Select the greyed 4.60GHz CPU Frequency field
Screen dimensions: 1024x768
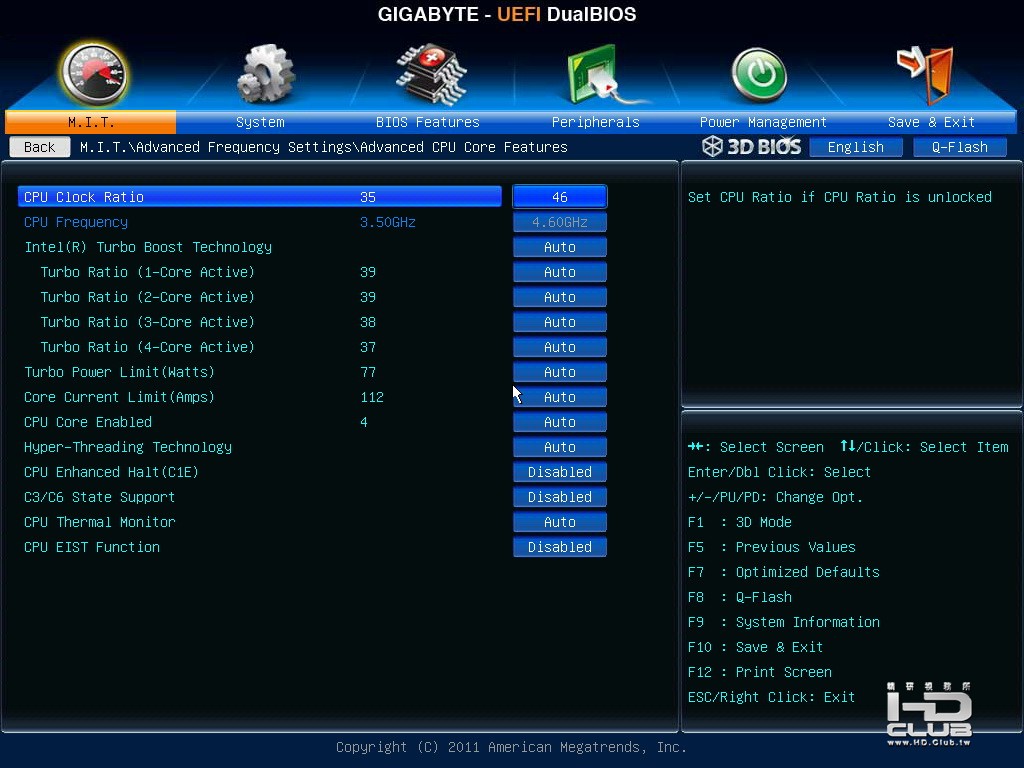[560, 222]
